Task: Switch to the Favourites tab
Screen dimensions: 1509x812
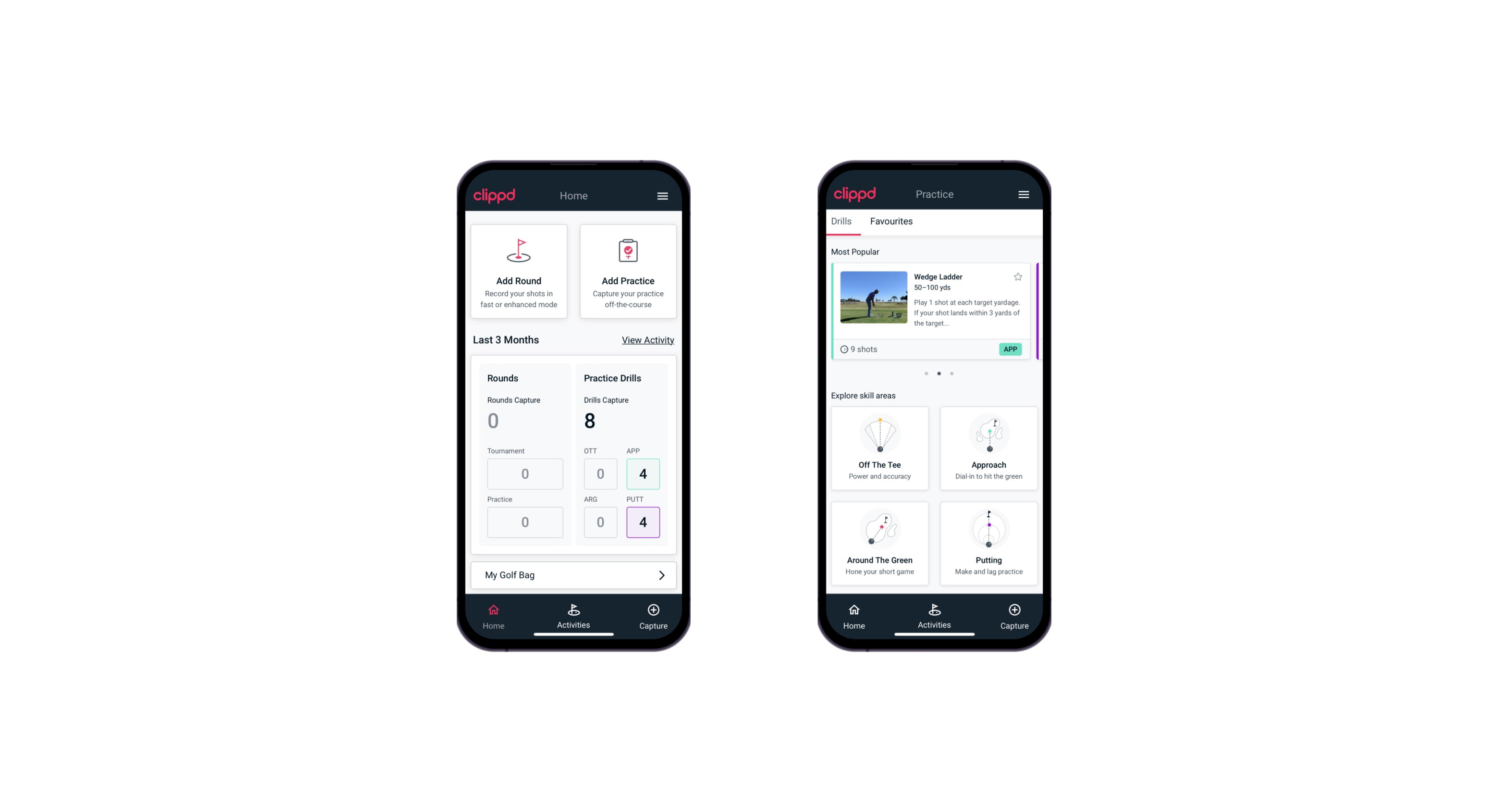Action: click(893, 221)
